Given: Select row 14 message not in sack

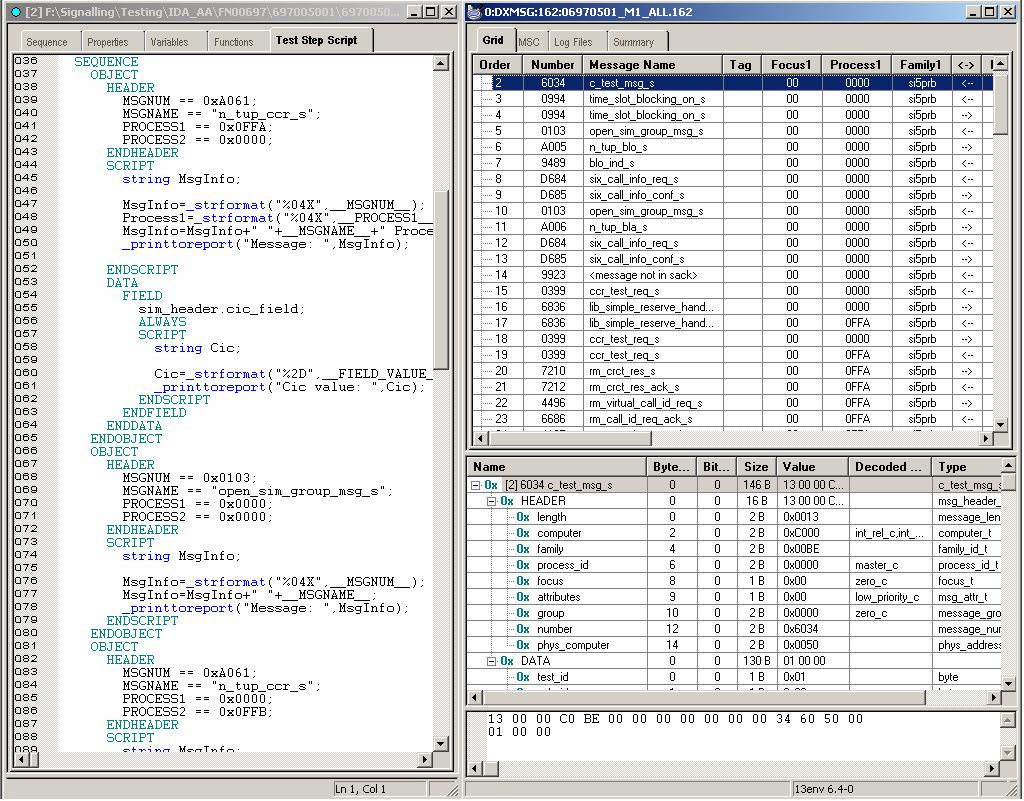Looking at the screenshot, I should (733, 275).
